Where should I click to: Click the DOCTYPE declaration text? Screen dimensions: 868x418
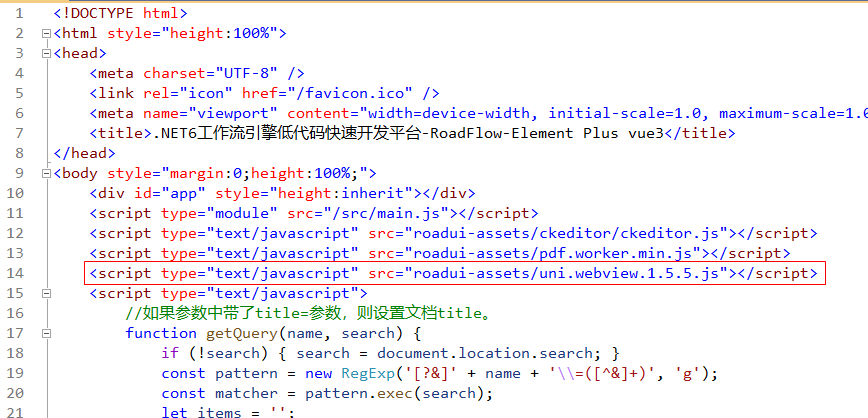[121, 13]
